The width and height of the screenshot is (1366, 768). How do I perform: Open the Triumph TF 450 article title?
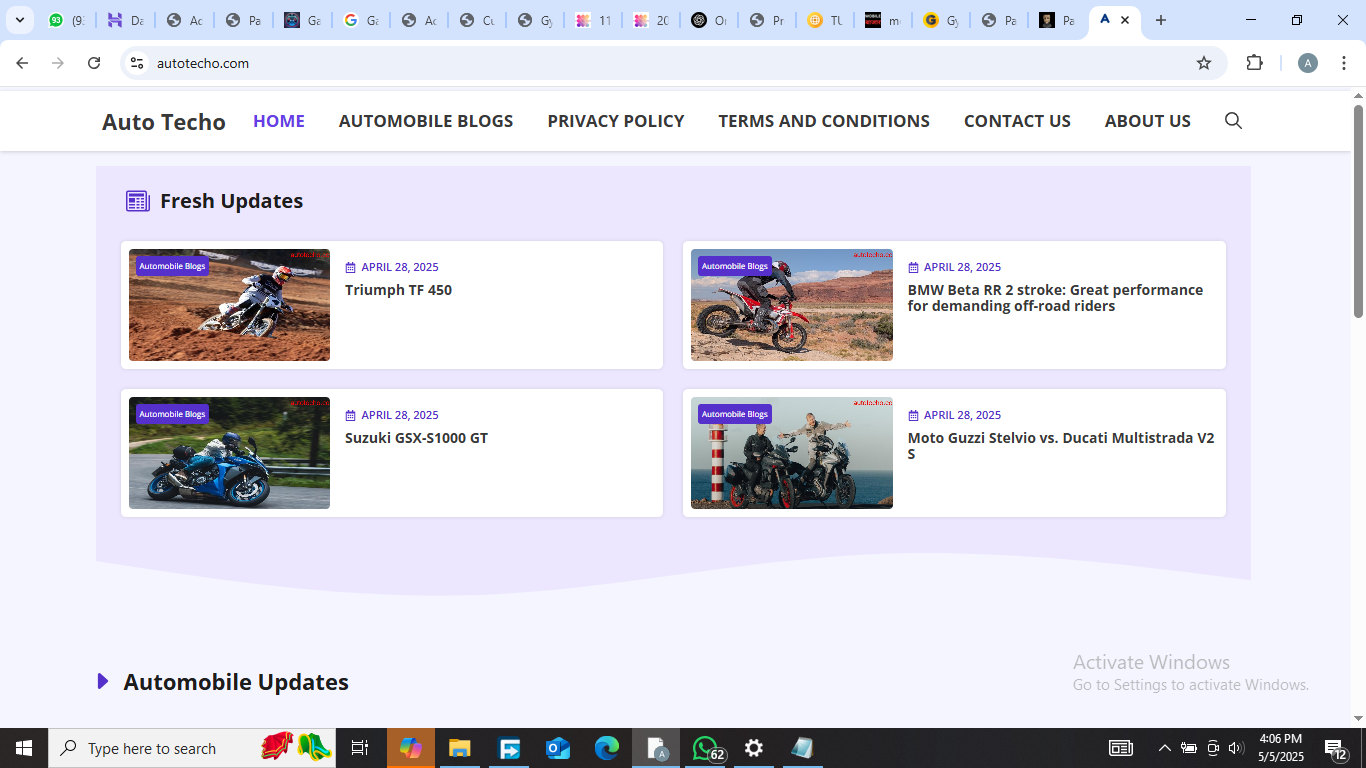398,290
